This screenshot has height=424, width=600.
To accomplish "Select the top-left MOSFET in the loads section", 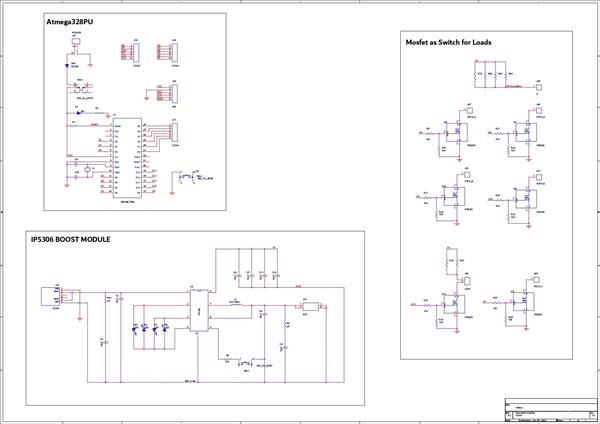I will point(456,132).
